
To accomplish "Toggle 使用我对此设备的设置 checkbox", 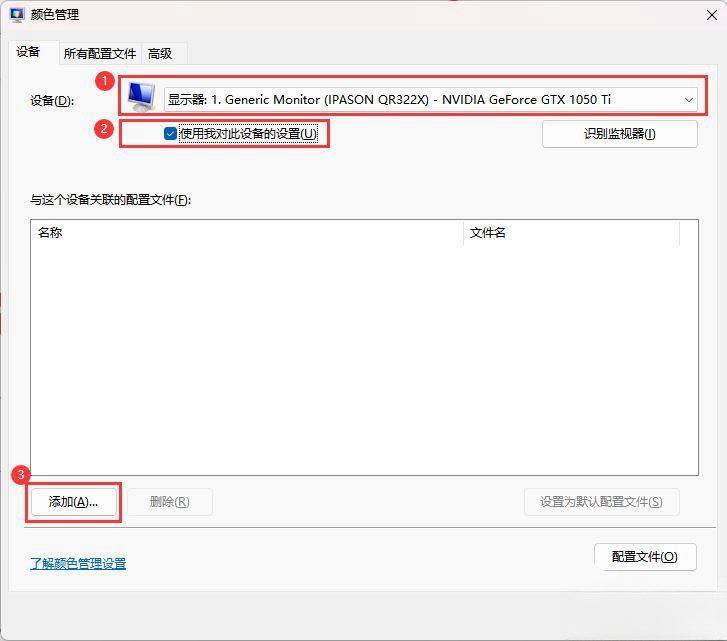I will click(x=170, y=134).
